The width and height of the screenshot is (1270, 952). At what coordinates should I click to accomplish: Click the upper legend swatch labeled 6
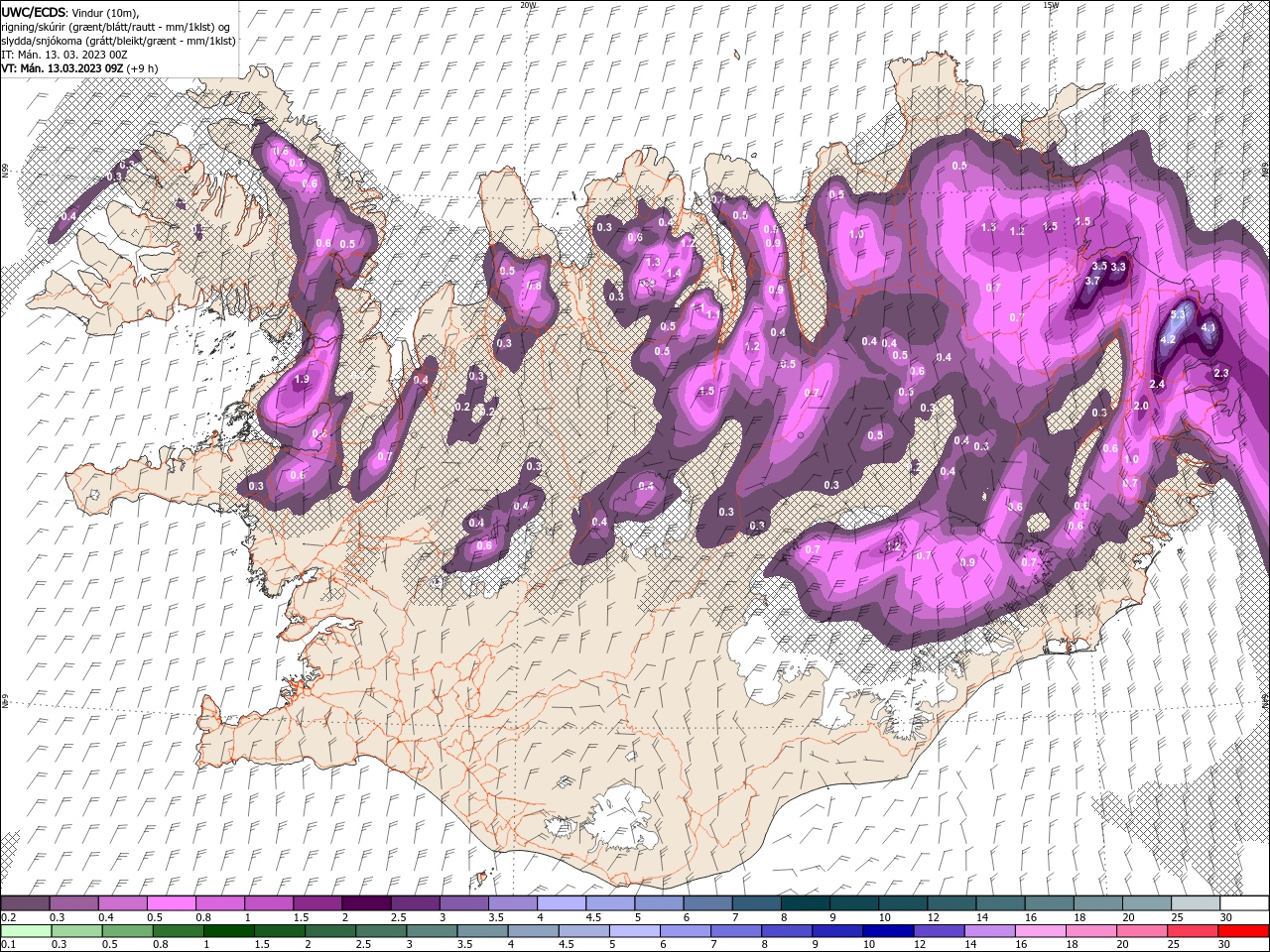click(708, 903)
